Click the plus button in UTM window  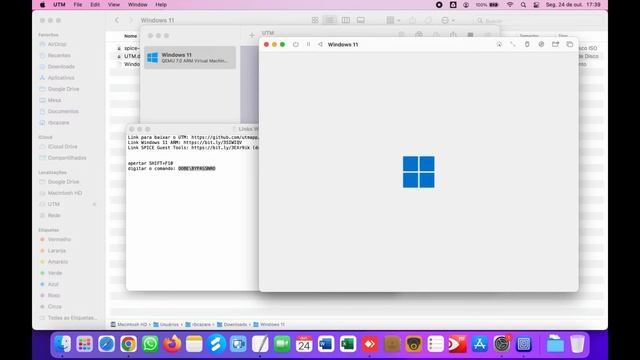252,36
